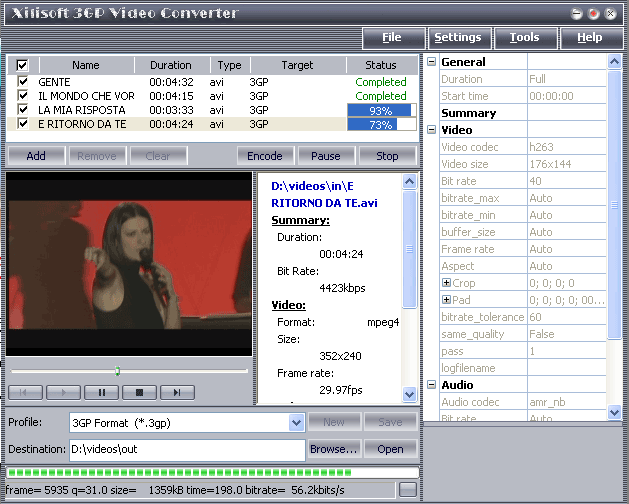Click Open destination folder button
The width and height of the screenshot is (629, 504).
point(390,449)
